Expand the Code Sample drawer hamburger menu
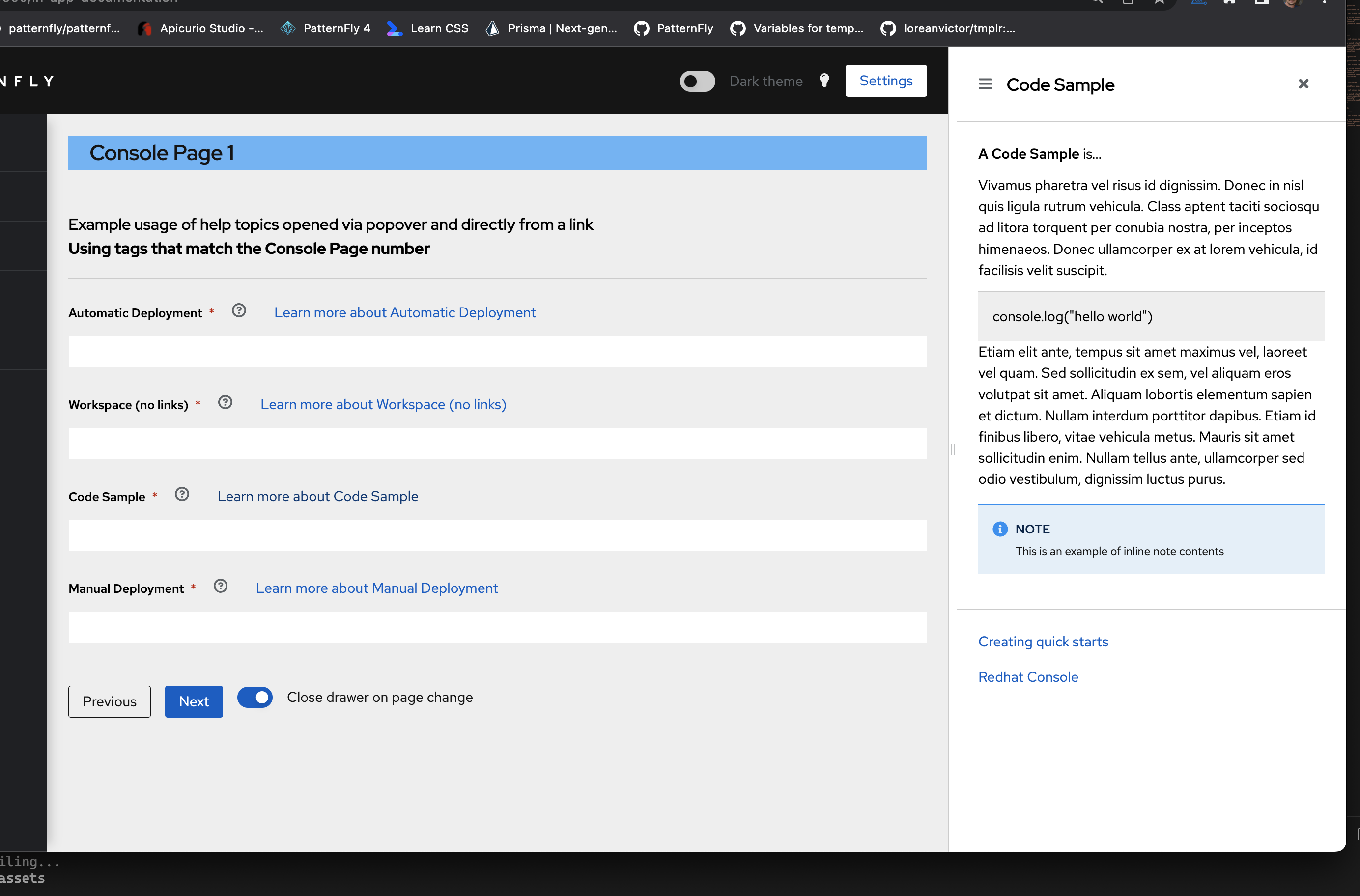The height and width of the screenshot is (896, 1360). [985, 84]
